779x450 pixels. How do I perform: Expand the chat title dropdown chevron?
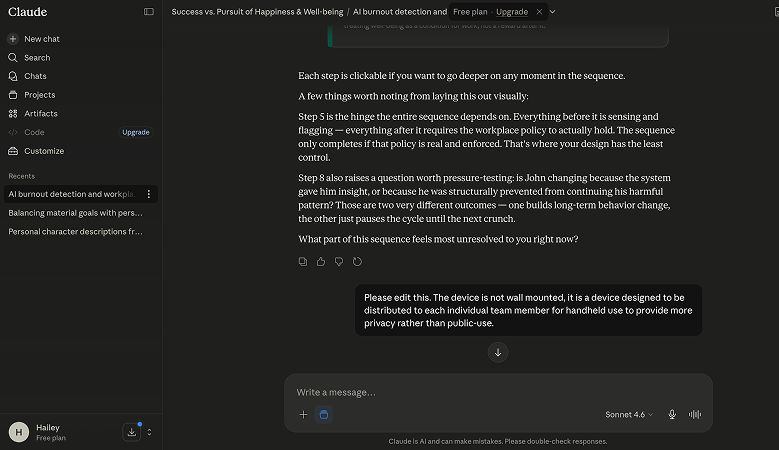tap(552, 11)
